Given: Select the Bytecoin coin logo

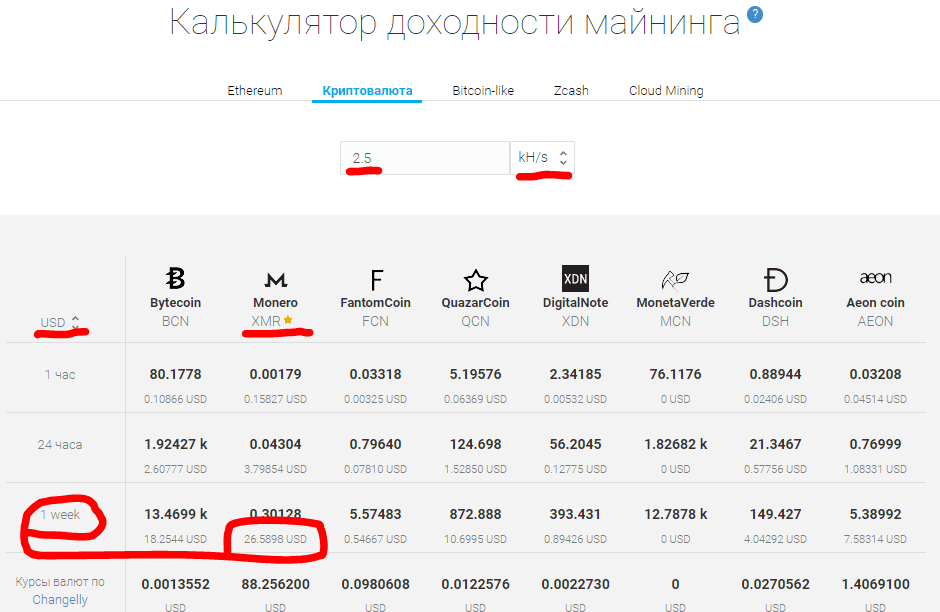Looking at the screenshot, I should (175, 279).
